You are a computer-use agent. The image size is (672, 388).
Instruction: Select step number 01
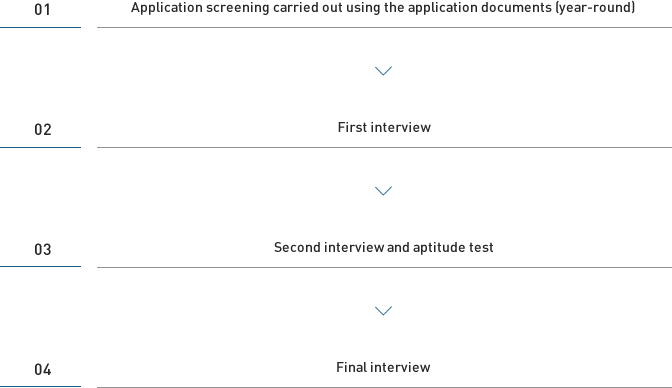[42, 9]
